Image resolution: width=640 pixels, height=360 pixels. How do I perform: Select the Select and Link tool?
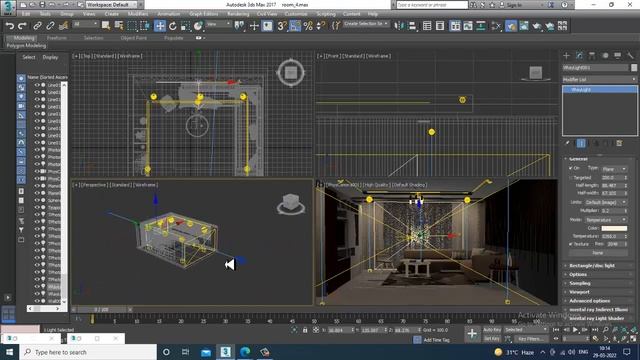pos(37,26)
